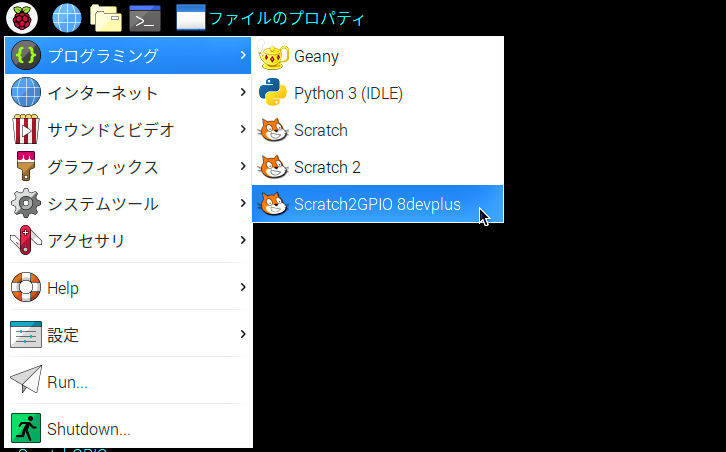Open the Help menu category
The width and height of the screenshot is (726, 452).
pyautogui.click(x=128, y=287)
